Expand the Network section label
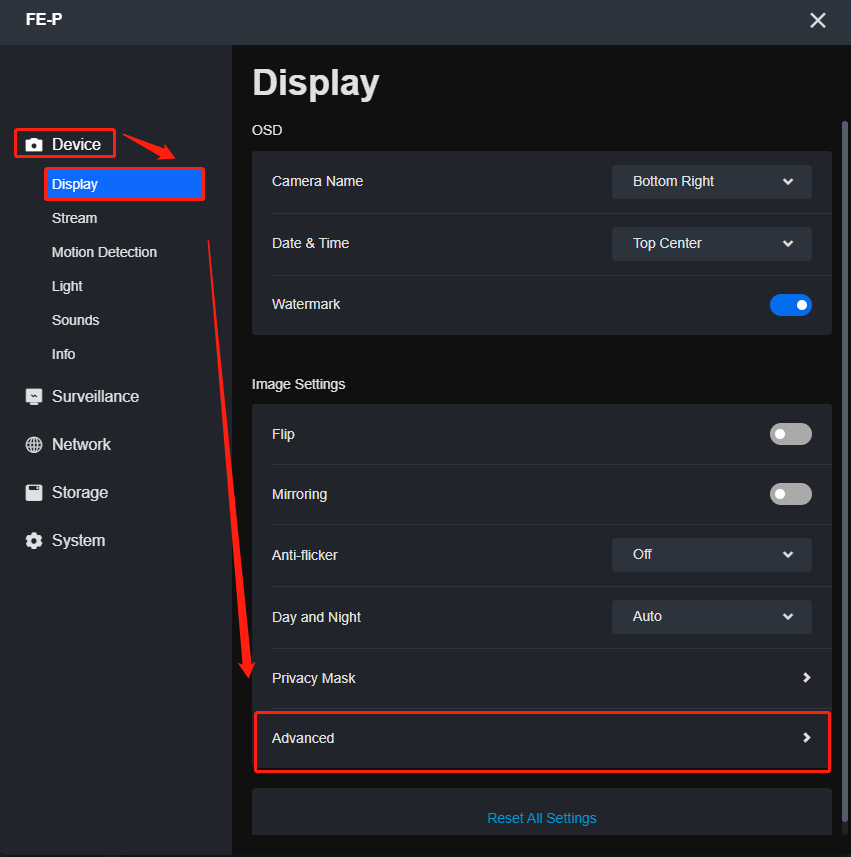851x857 pixels. [x=81, y=444]
